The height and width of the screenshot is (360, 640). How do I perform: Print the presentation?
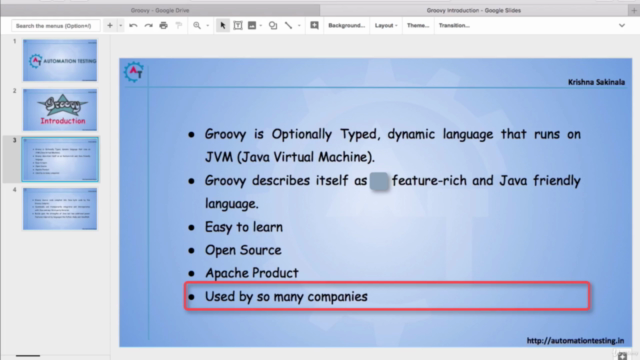click(163, 25)
